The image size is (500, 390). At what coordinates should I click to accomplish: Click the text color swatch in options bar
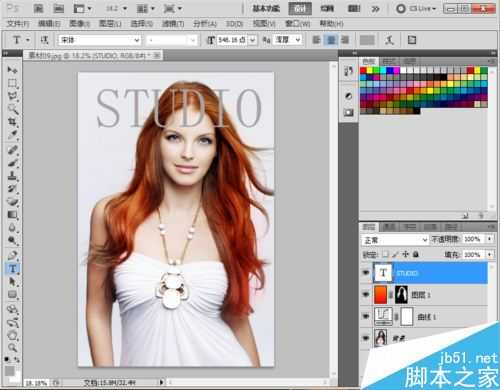(x=367, y=40)
